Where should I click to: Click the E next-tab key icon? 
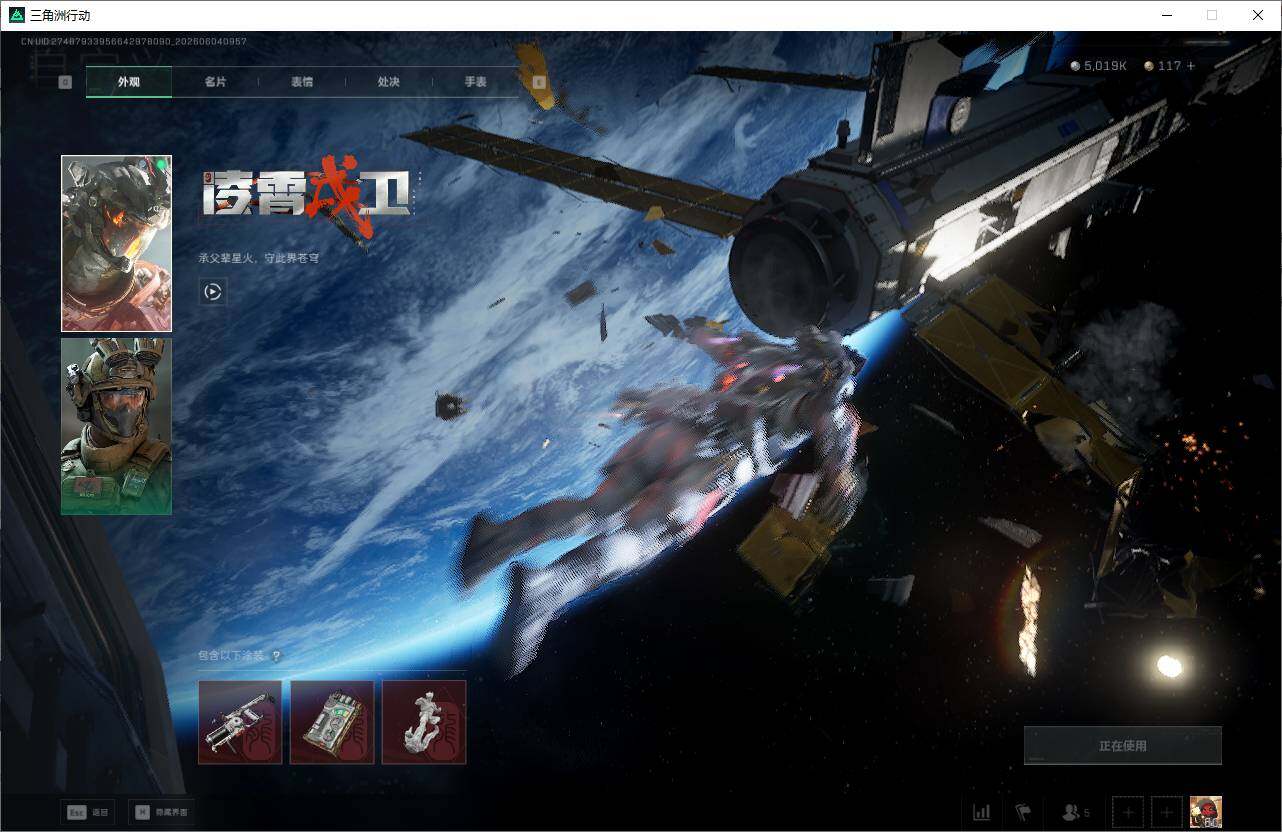[539, 82]
